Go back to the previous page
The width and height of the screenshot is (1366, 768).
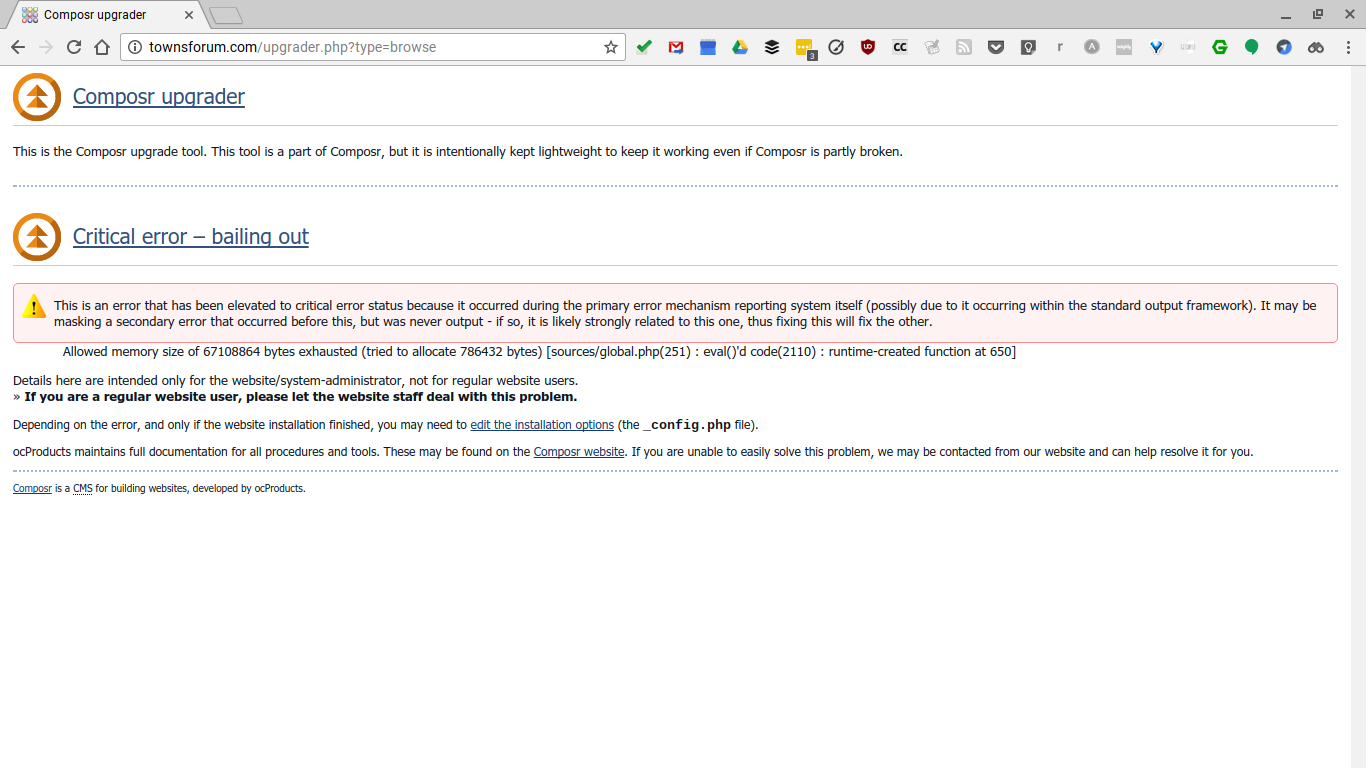coord(18,47)
